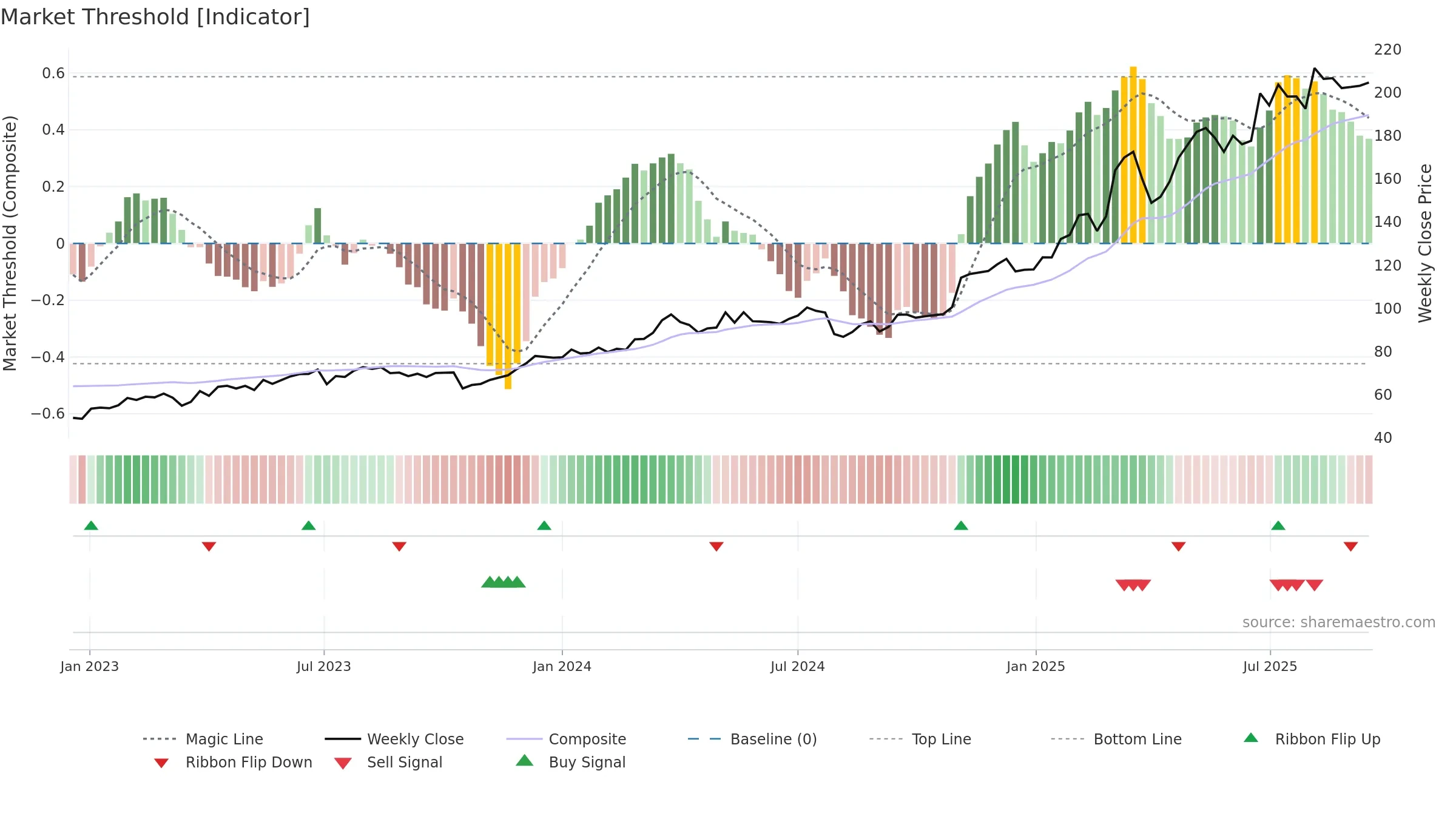Click the cluster of green Buy Signal triangles
The image size is (1456, 819).
click(504, 582)
